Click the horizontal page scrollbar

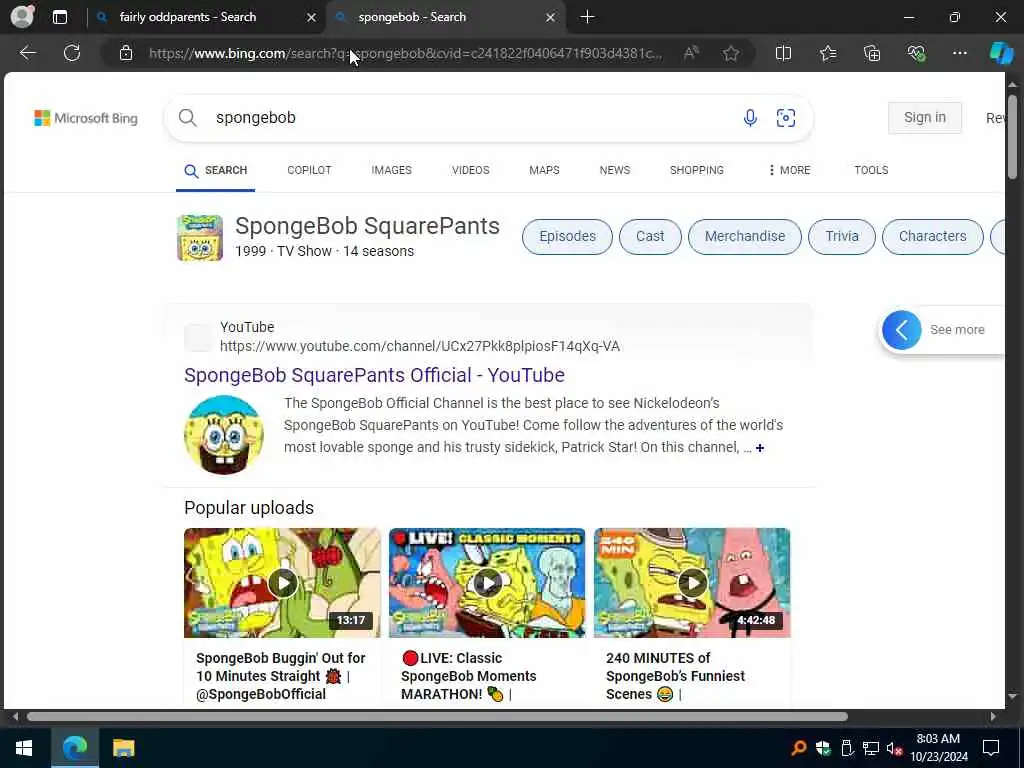[x=437, y=716]
